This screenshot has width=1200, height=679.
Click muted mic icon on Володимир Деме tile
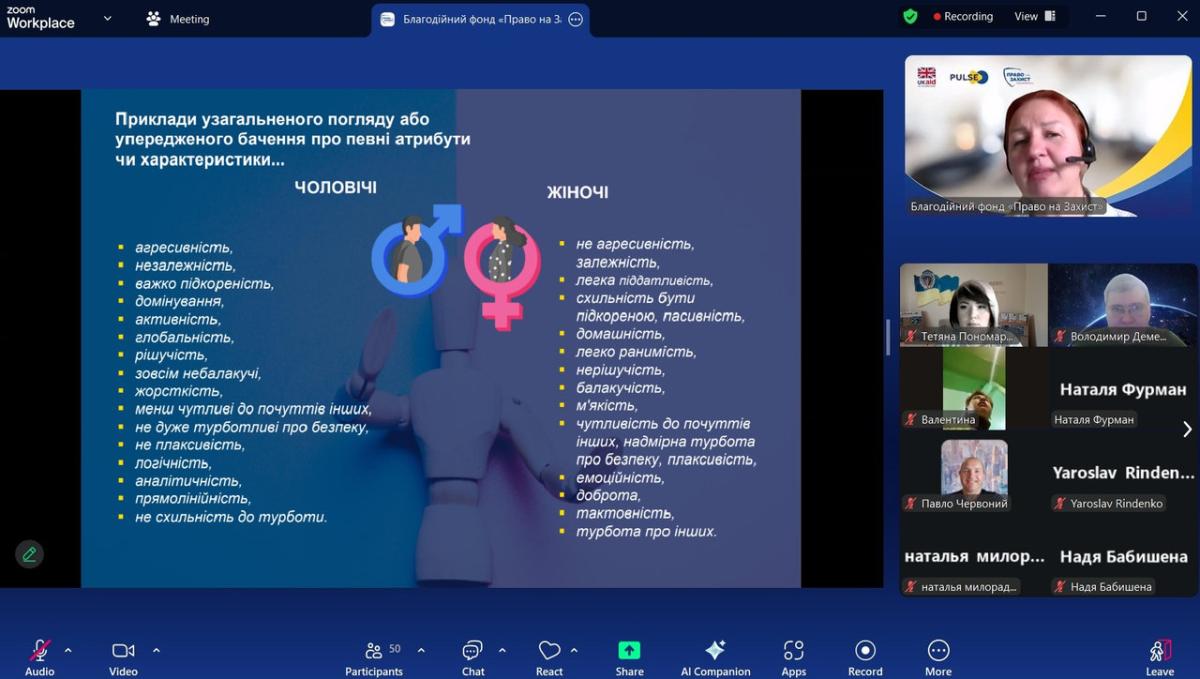click(1060, 337)
